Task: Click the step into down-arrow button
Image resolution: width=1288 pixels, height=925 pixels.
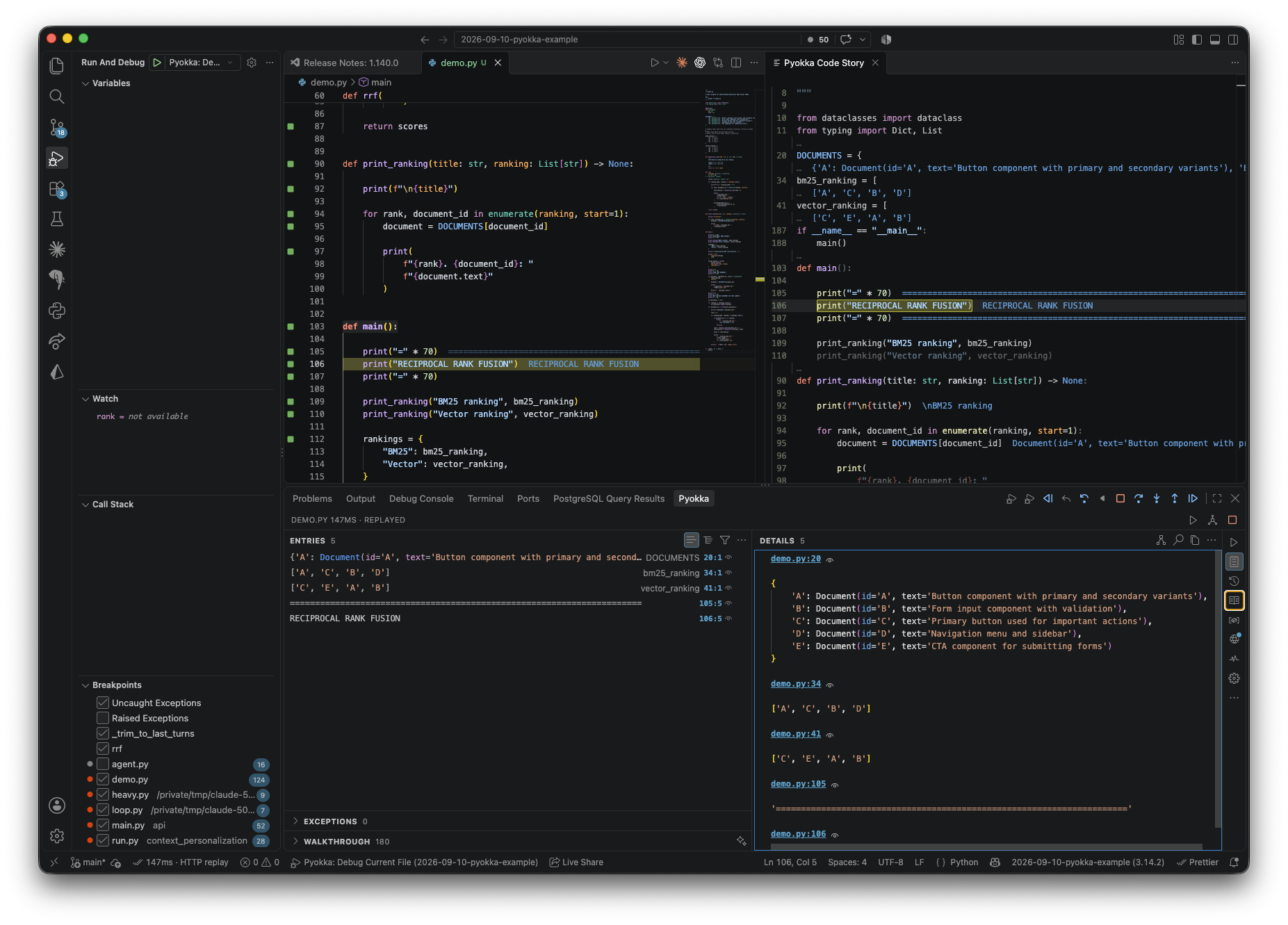Action: [x=1157, y=498]
